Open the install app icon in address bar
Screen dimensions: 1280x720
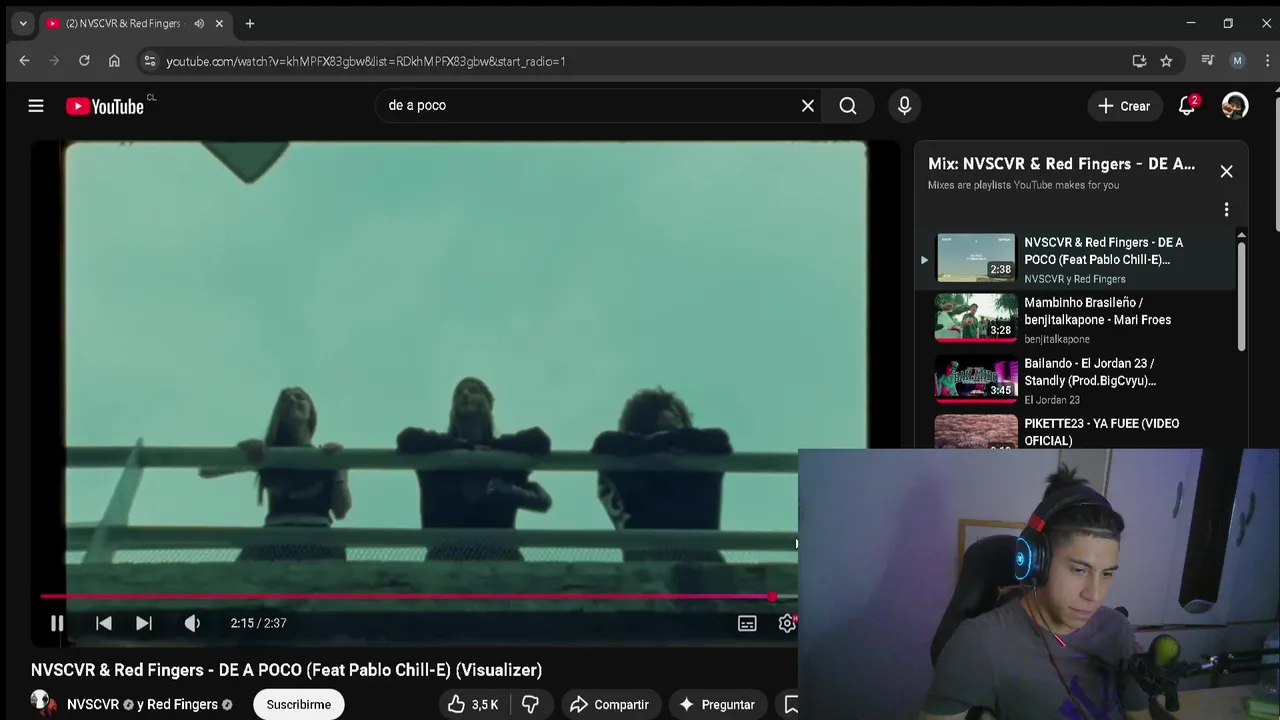tap(1139, 61)
